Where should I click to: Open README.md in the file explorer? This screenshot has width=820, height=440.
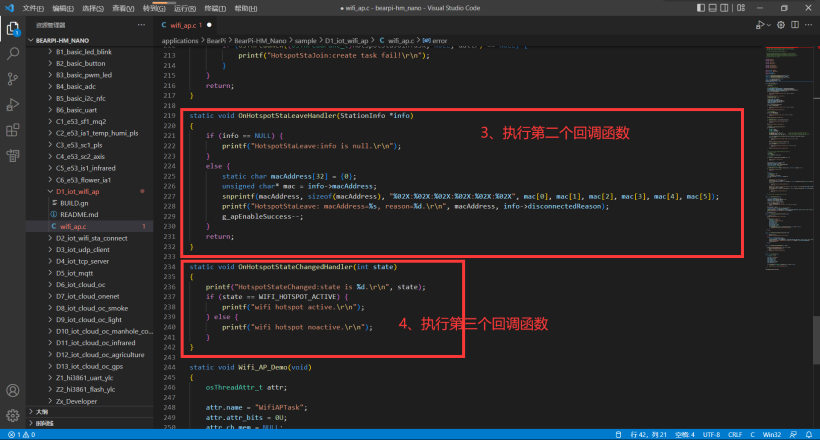click(77, 214)
